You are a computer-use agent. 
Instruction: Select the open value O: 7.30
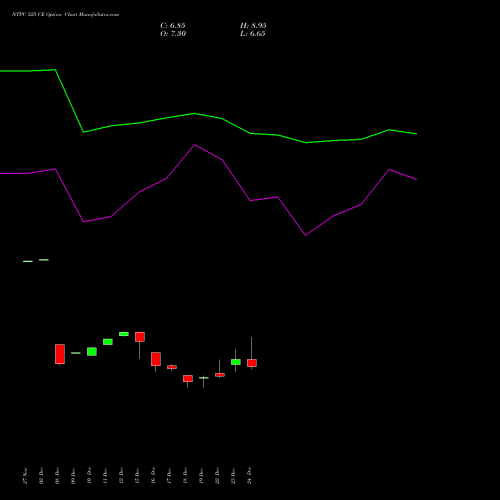click(173, 34)
